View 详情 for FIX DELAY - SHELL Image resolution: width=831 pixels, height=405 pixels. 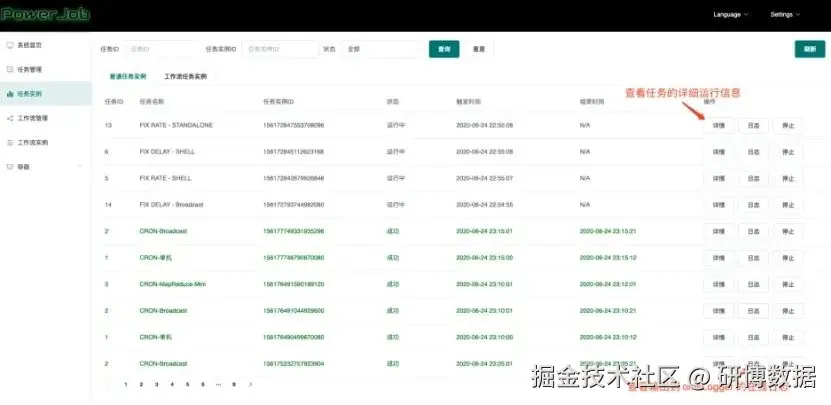[x=719, y=152]
